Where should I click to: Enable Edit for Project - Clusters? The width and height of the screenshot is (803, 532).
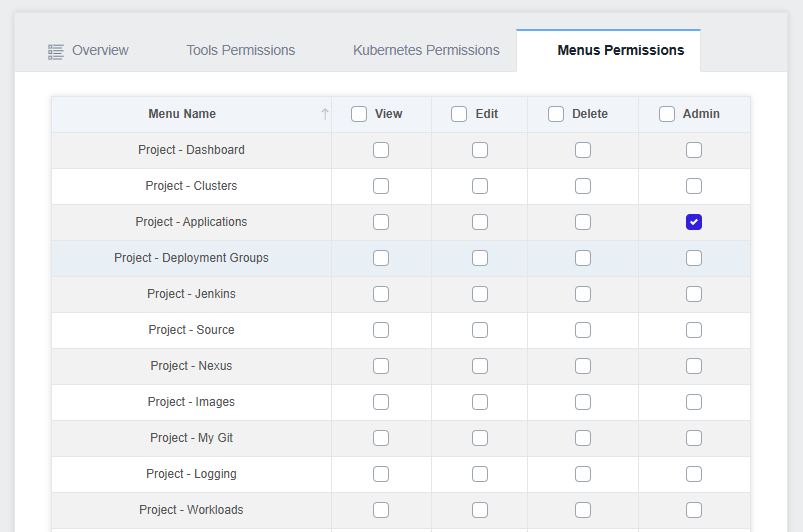click(480, 186)
